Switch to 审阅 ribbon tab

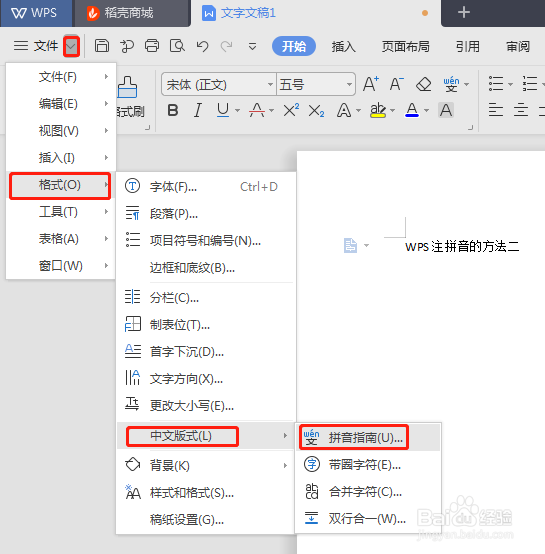tap(518, 47)
